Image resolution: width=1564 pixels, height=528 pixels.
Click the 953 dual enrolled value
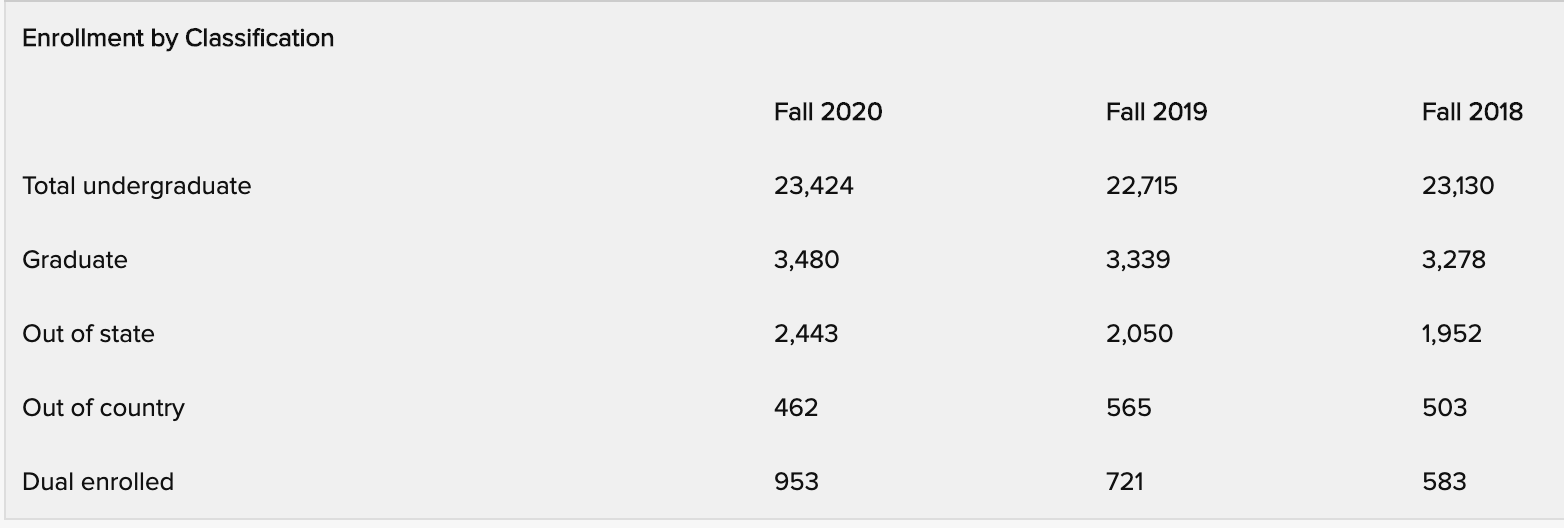coord(795,481)
